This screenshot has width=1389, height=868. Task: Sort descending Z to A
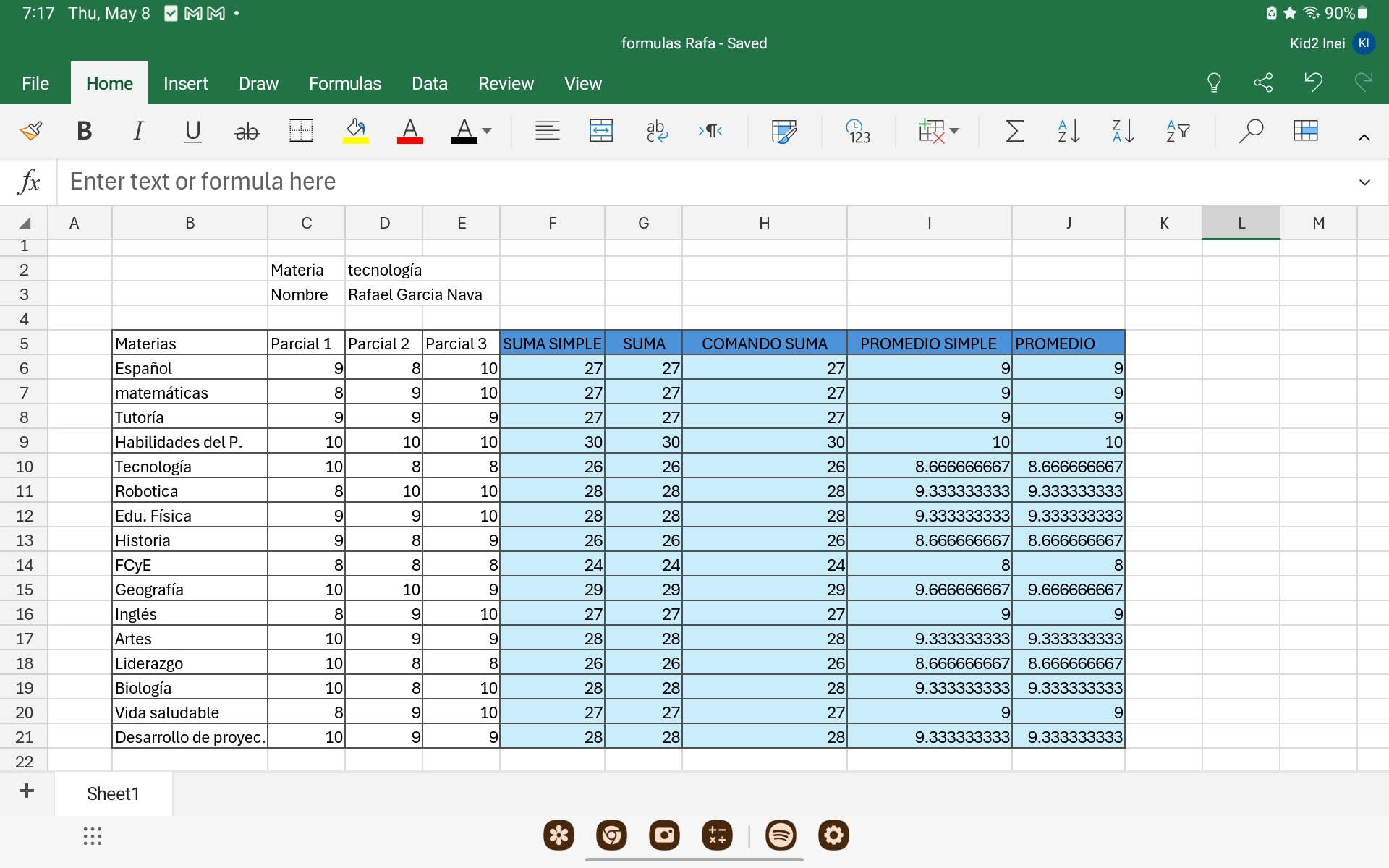(x=1122, y=131)
